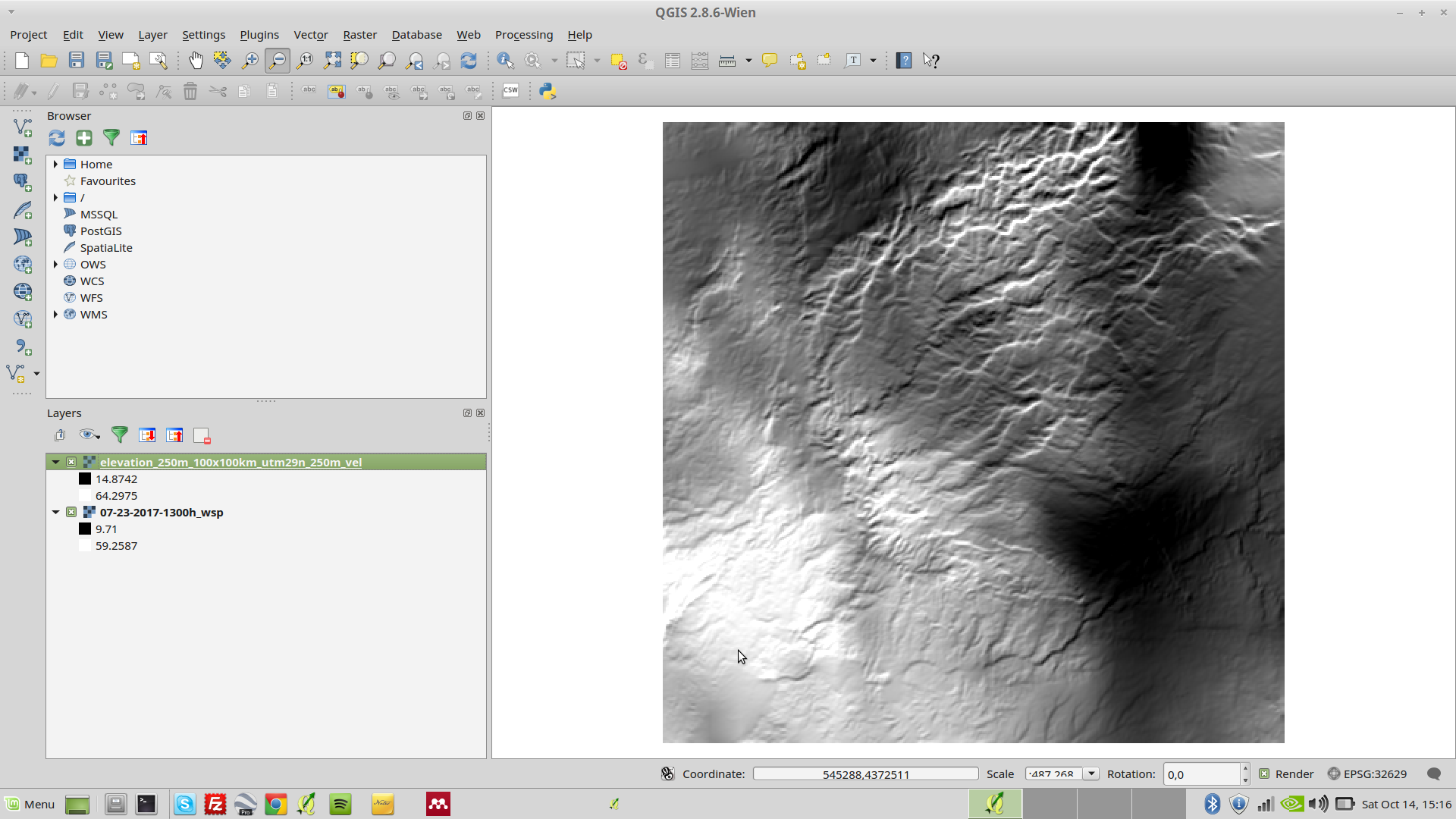1456x819 pixels.
Task: Click the Menu button on taskbar
Action: click(x=30, y=804)
